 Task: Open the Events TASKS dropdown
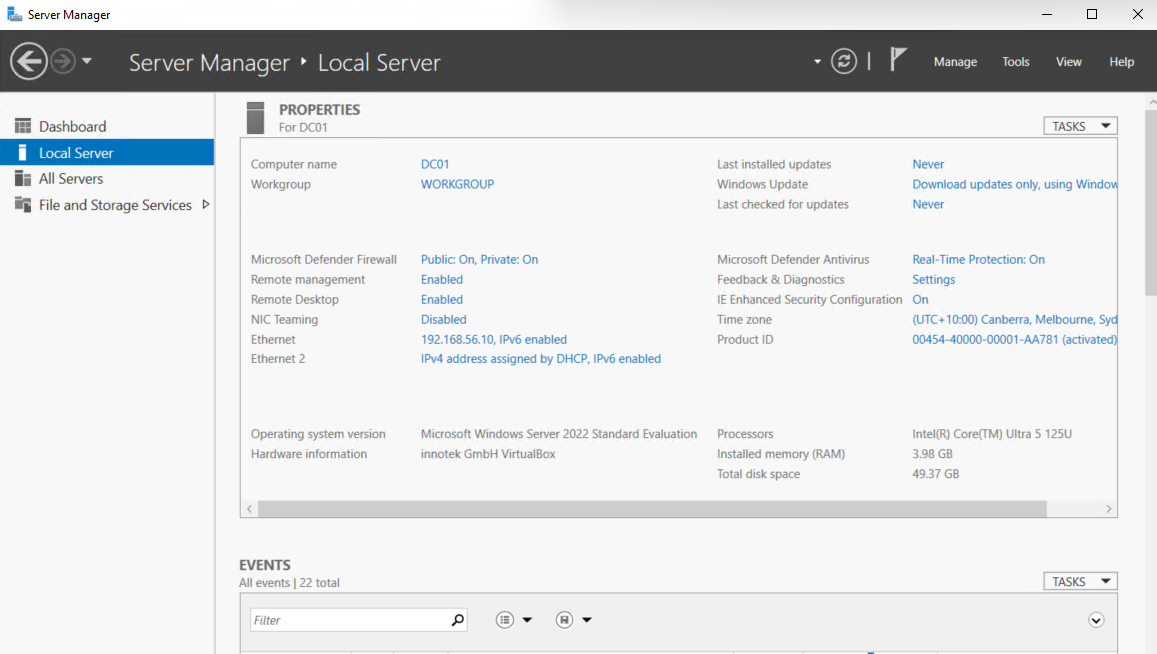coord(1080,581)
